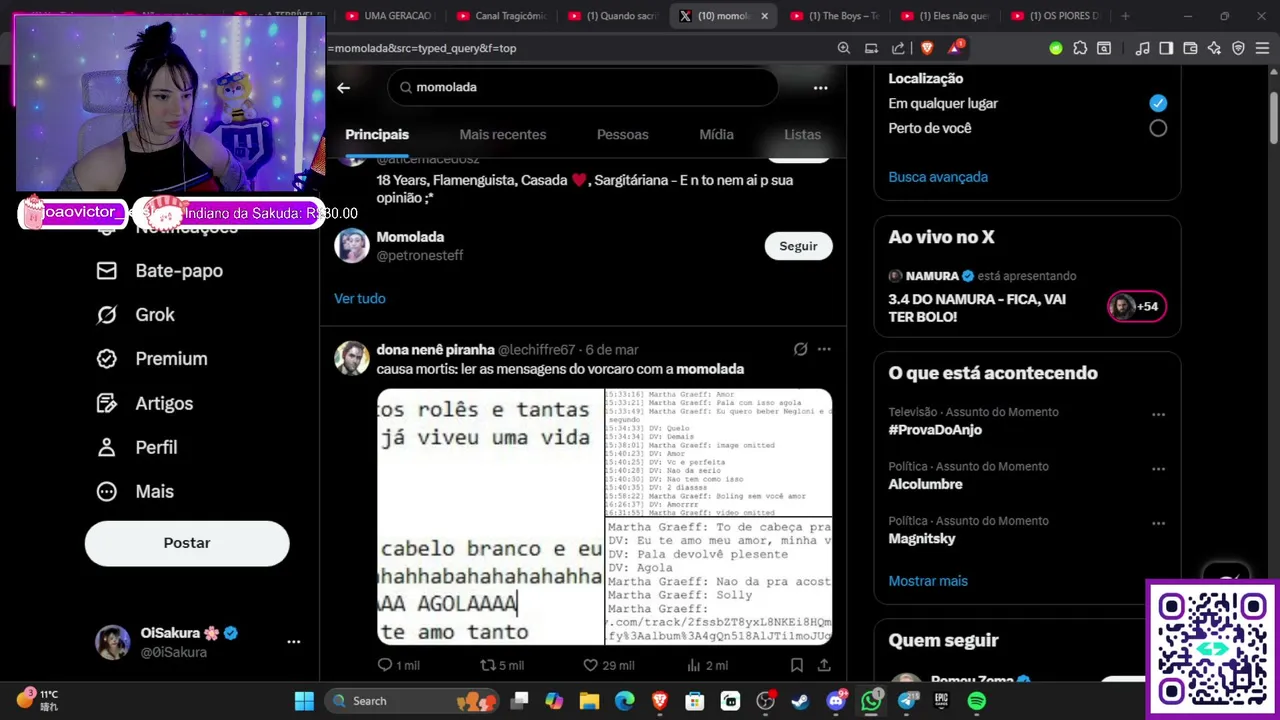Open Bate-papo in the sidebar
1280x720 pixels.
[x=160, y=271]
